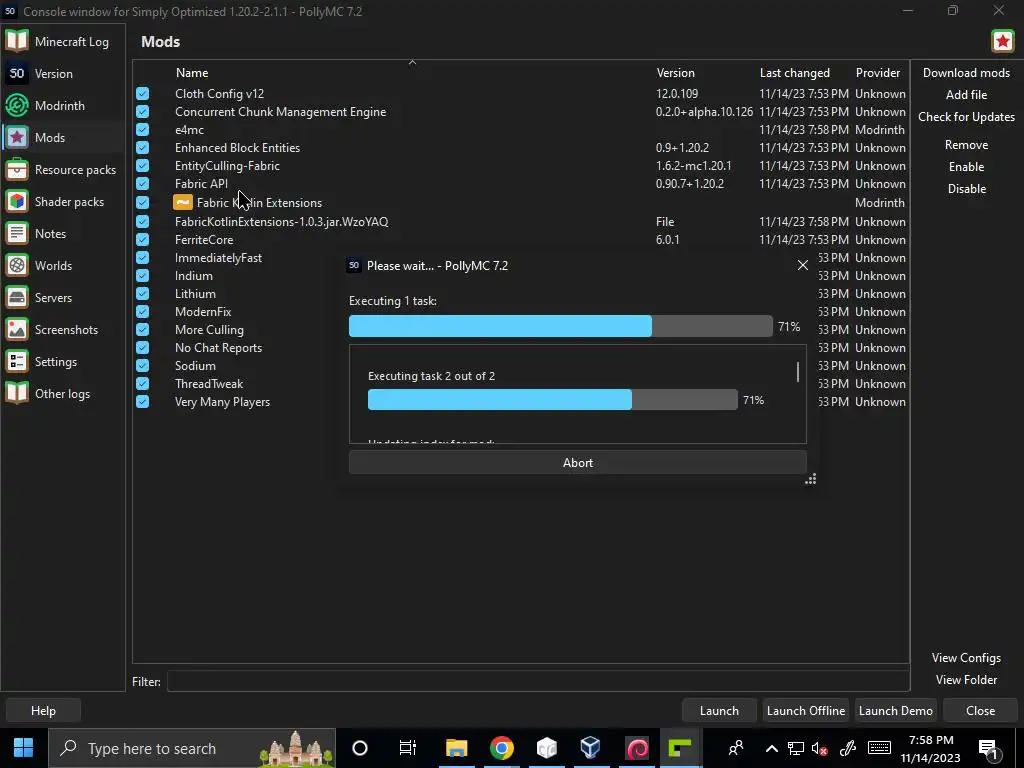1024x768 pixels.
Task: Focus the mod Filter input field
Action: [538, 681]
